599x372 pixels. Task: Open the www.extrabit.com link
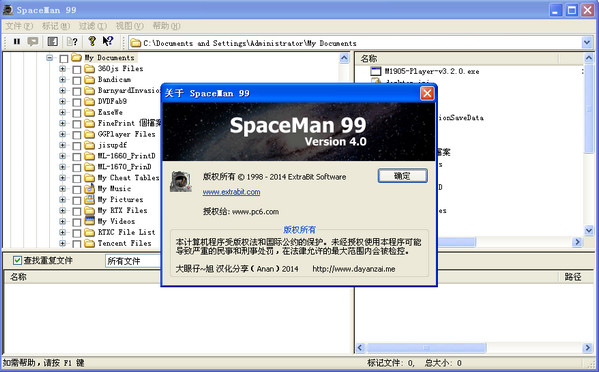click(x=231, y=192)
